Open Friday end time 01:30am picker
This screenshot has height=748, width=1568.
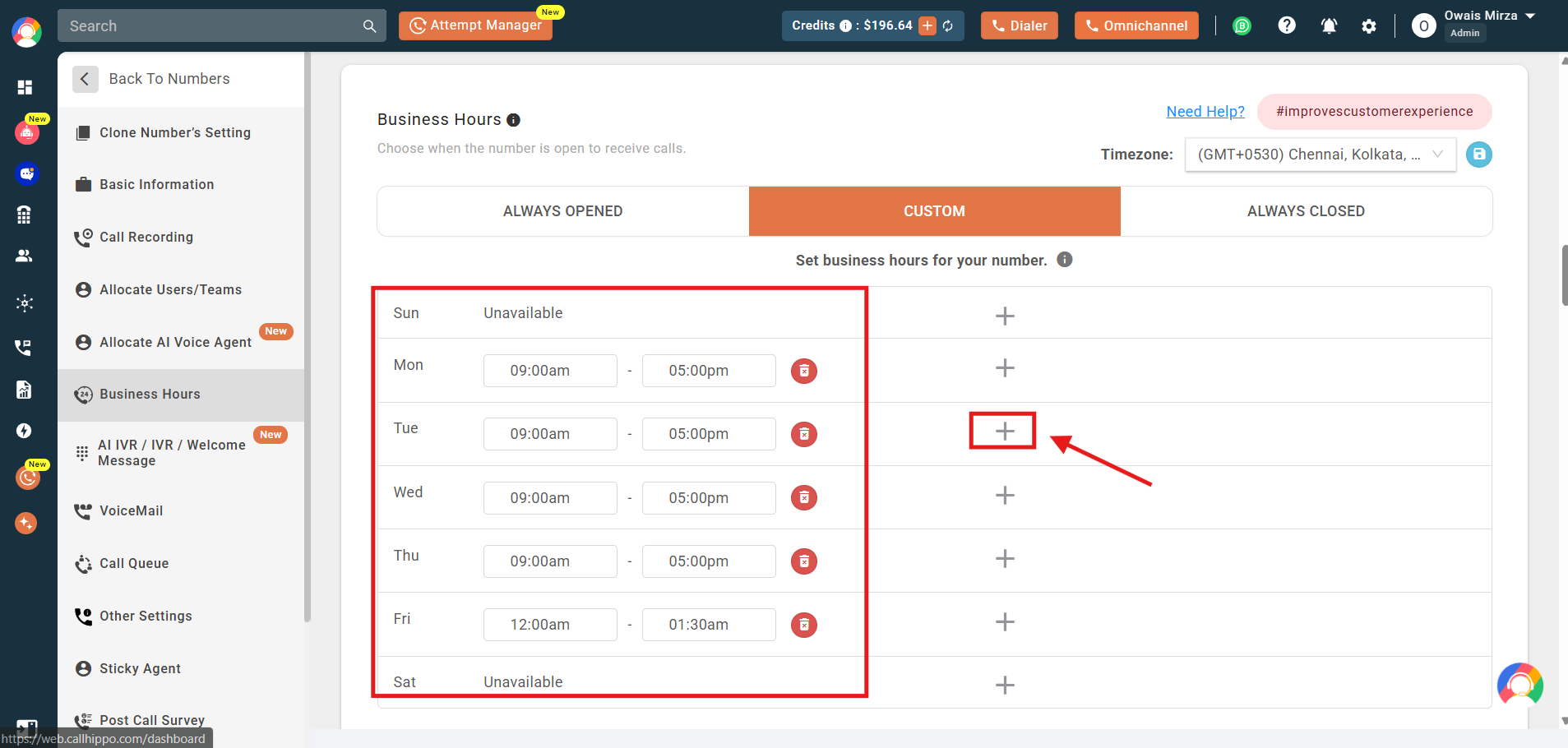click(709, 625)
